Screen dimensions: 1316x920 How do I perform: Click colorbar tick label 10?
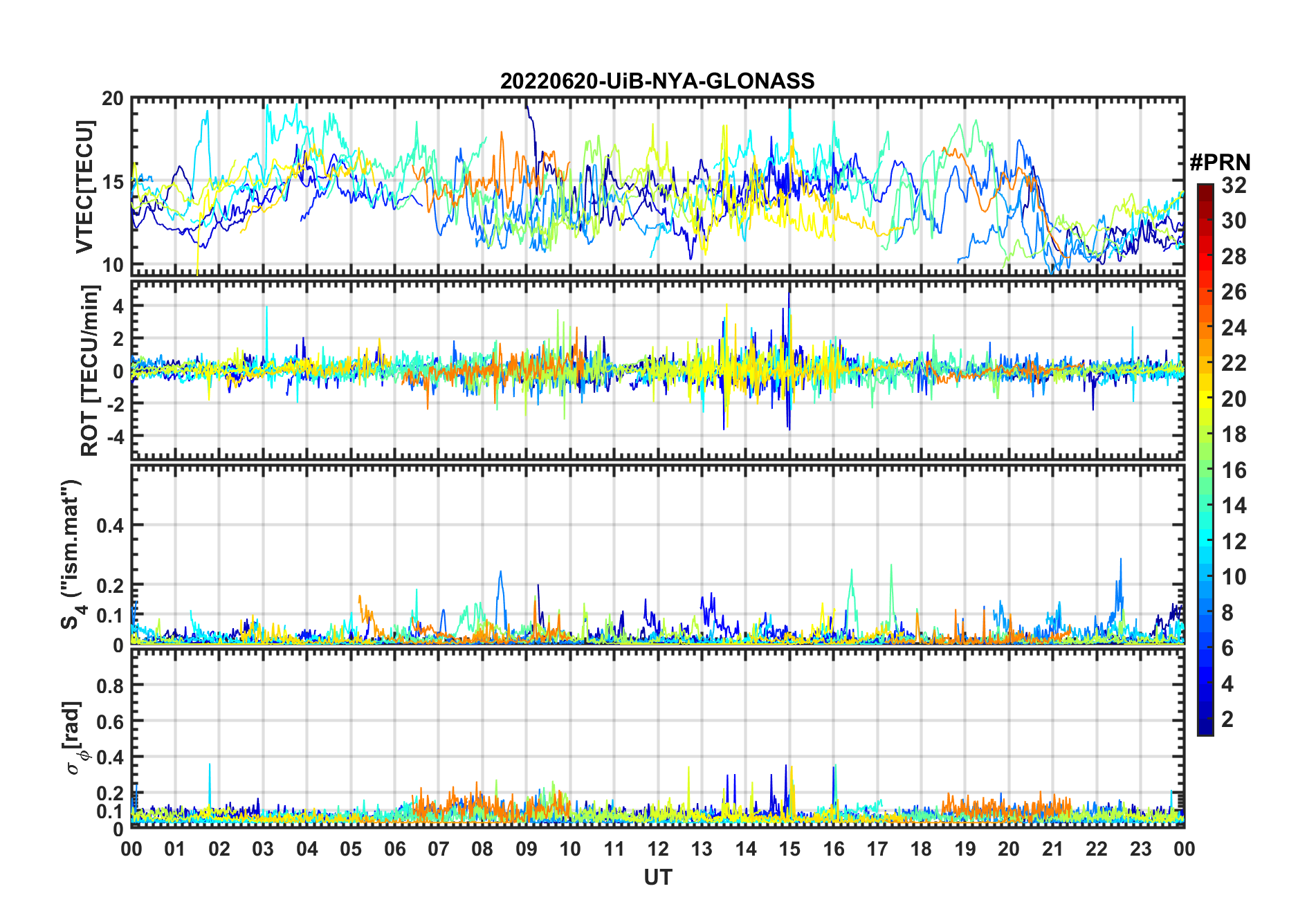(x=1234, y=577)
